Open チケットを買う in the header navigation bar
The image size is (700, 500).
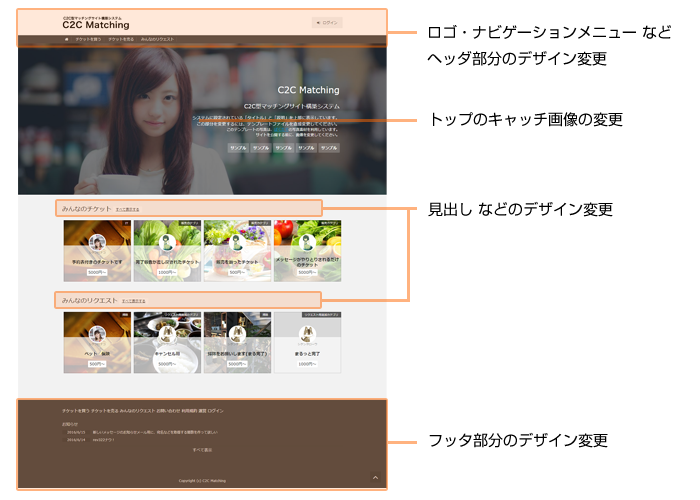tap(88, 39)
